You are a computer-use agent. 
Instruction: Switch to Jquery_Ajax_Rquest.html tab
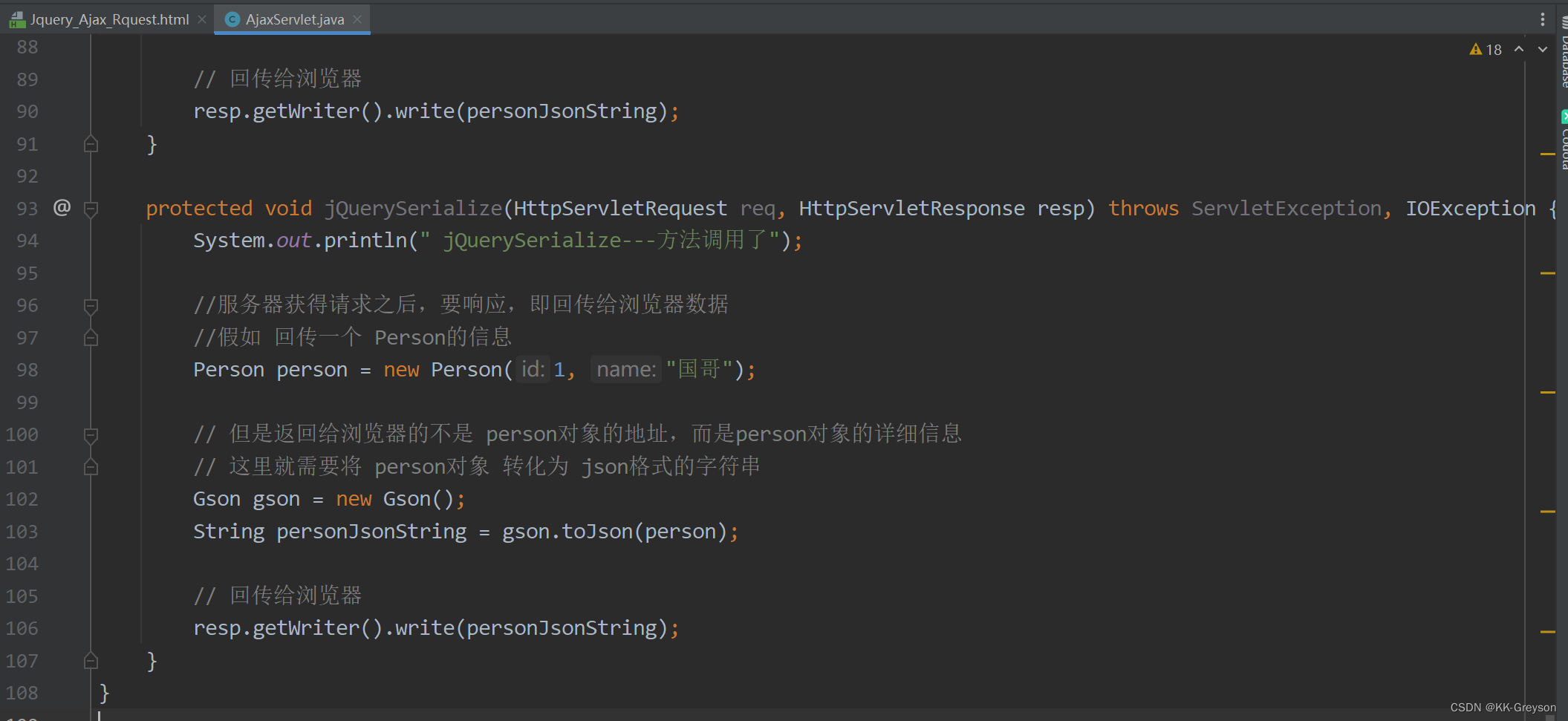[x=109, y=19]
